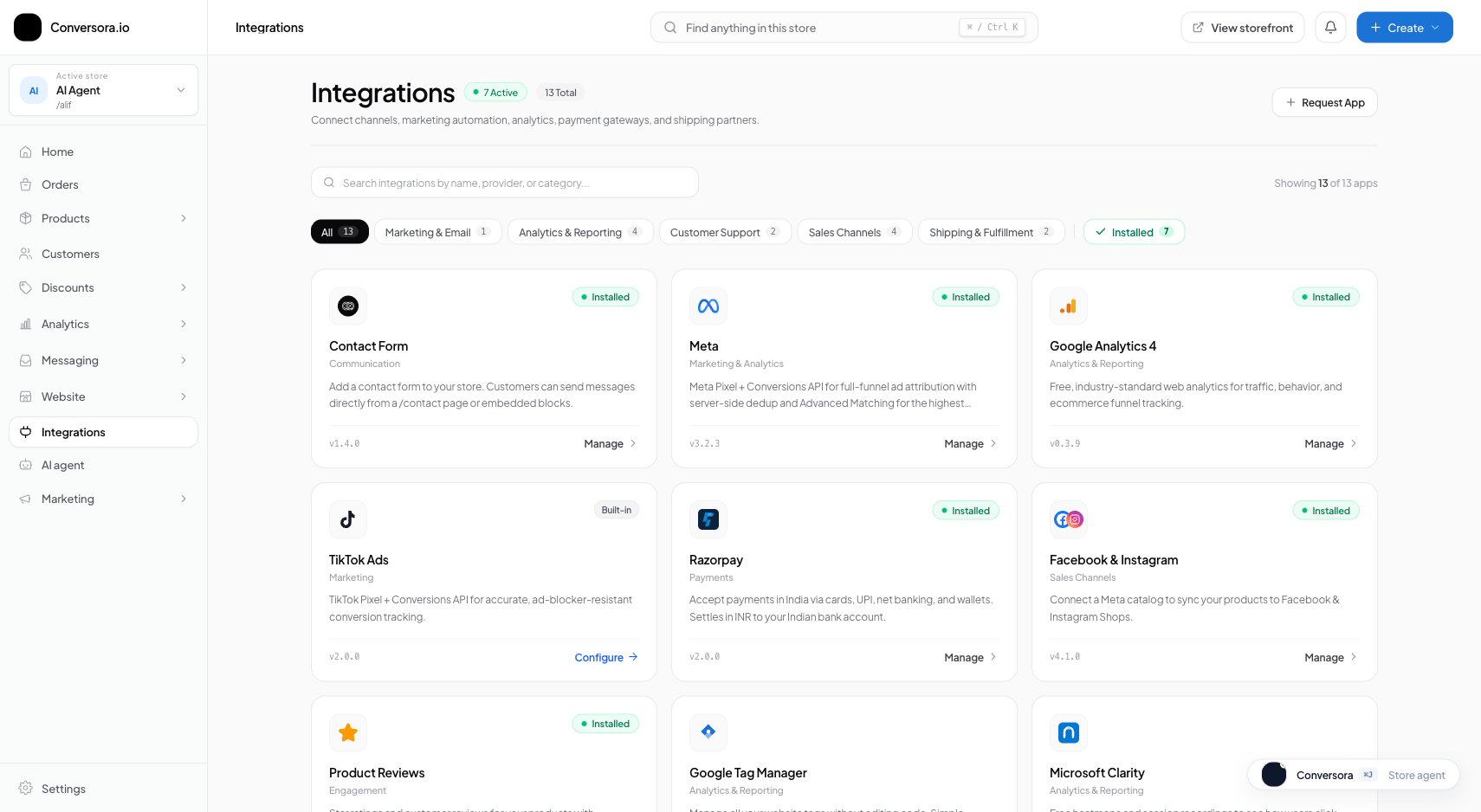Viewport: 1481px width, 812px height.
Task: Click the Discounts tag icon
Action: (26, 287)
